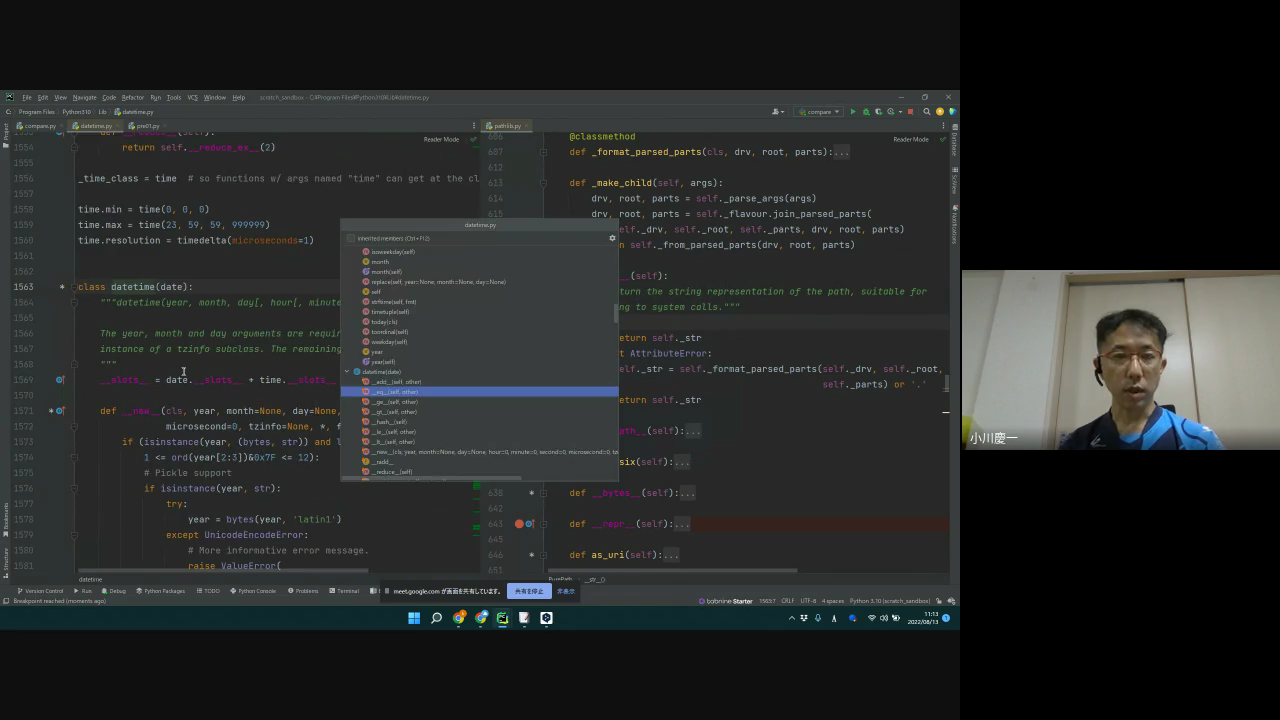The width and height of the screenshot is (1280, 720).
Task: Open the Refactor menu
Action: click(x=133, y=98)
